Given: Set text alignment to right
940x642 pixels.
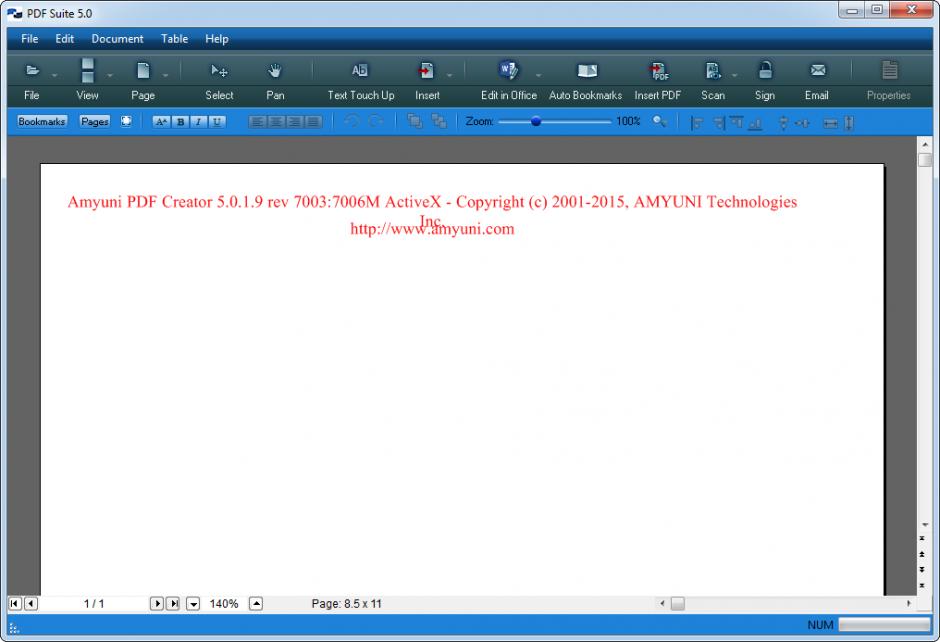Looking at the screenshot, I should tap(294, 122).
